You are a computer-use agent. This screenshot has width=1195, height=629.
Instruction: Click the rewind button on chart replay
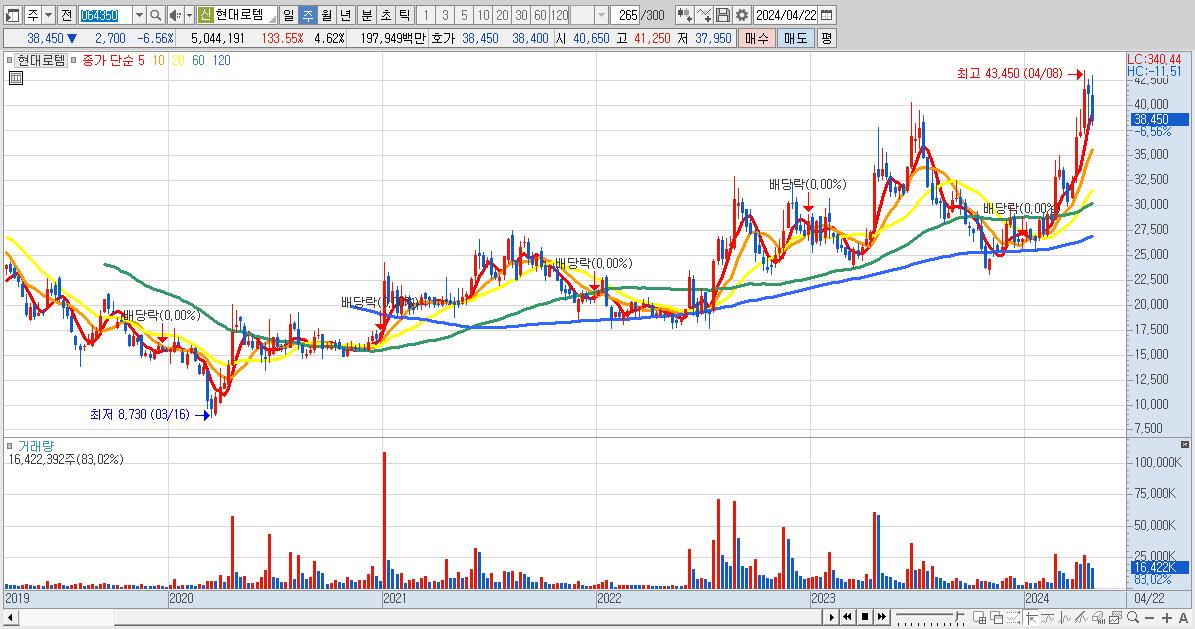pyautogui.click(x=847, y=617)
